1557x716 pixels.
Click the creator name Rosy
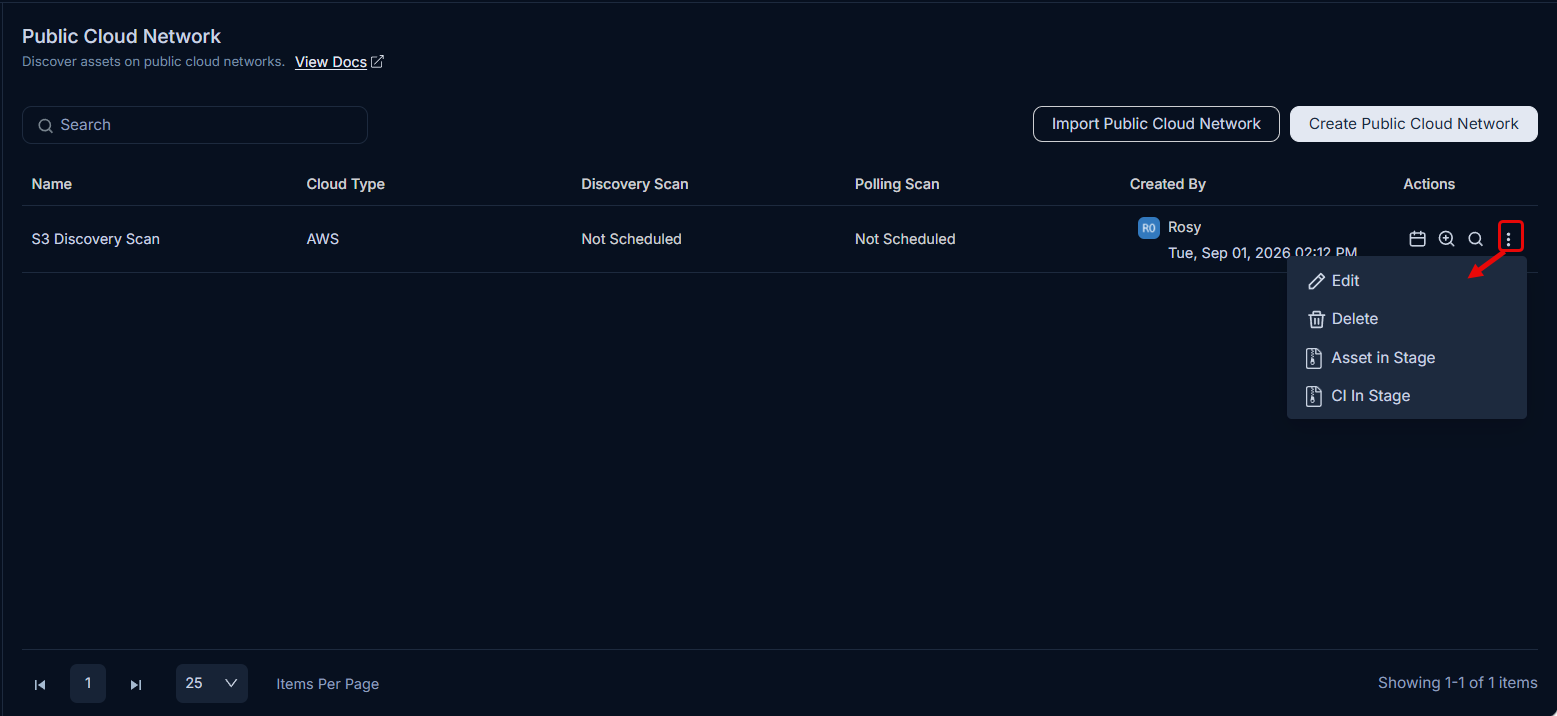point(1185,228)
